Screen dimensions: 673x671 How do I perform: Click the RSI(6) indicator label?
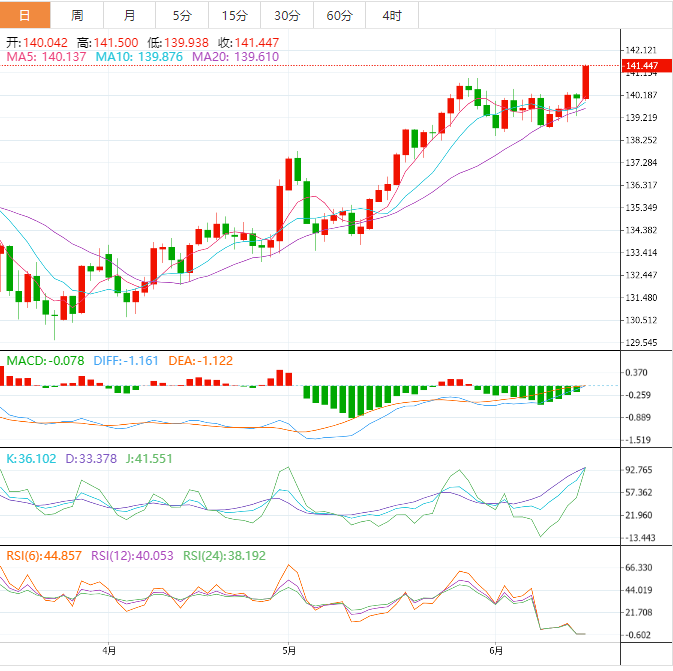click(44, 555)
